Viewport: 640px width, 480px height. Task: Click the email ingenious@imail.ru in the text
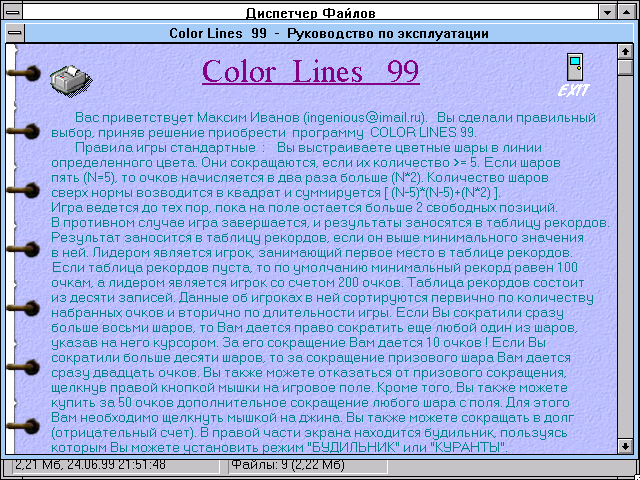pyautogui.click(x=364, y=118)
